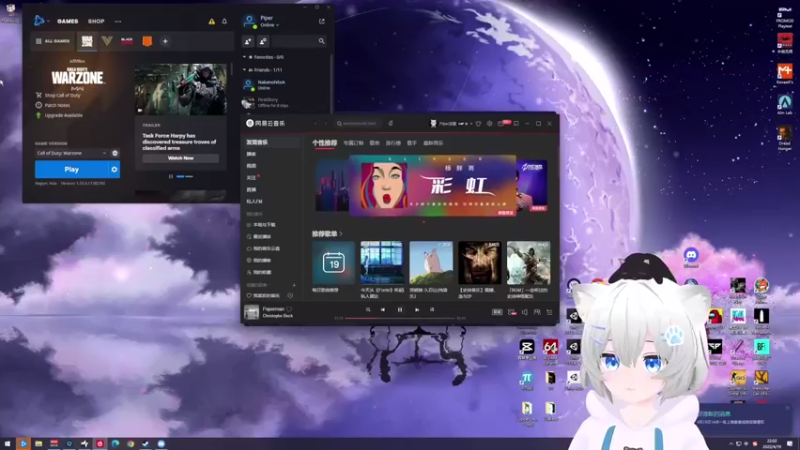Select the 个性推荐 tab
This screenshot has width=800, height=450.
click(324, 143)
